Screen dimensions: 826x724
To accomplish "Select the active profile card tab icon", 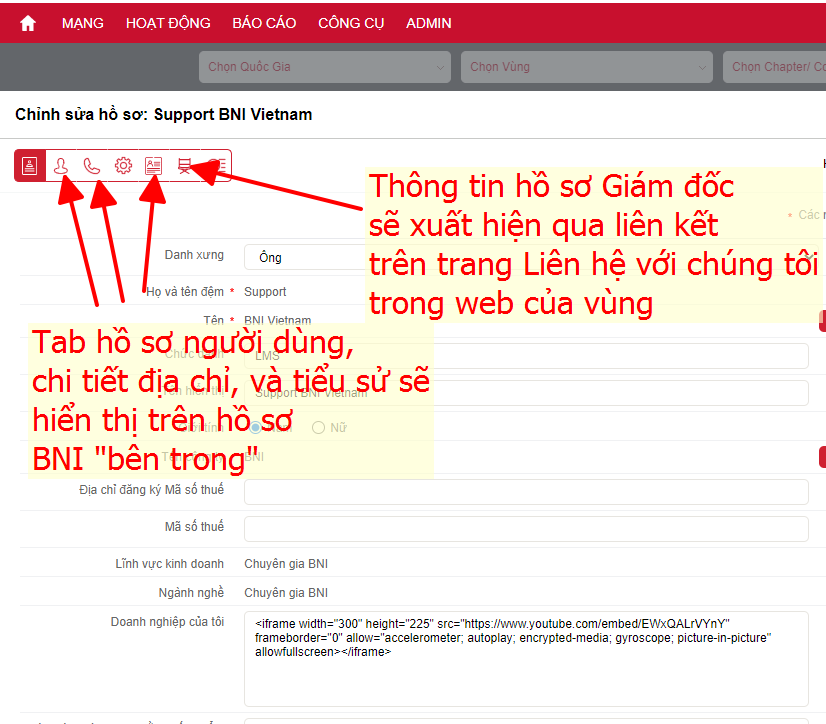I will (30, 166).
